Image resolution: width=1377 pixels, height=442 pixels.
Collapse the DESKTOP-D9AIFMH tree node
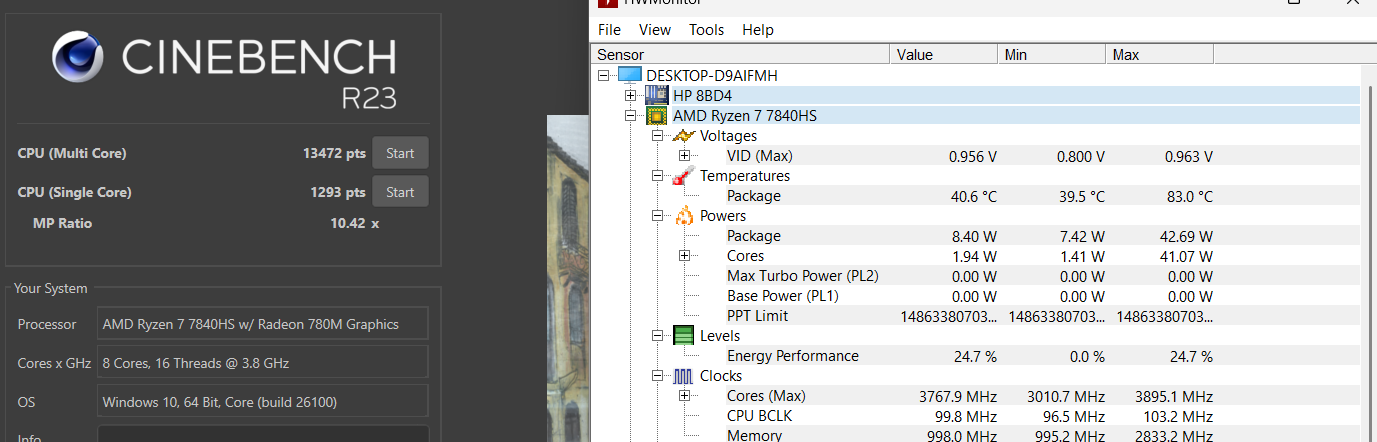[x=603, y=76]
